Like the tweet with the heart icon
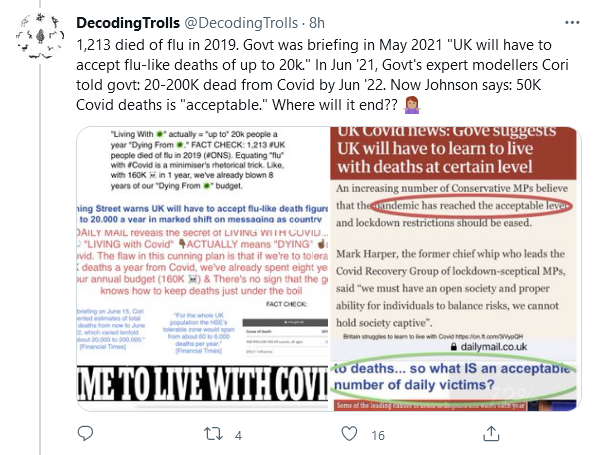This screenshot has width=598, height=455. [349, 434]
